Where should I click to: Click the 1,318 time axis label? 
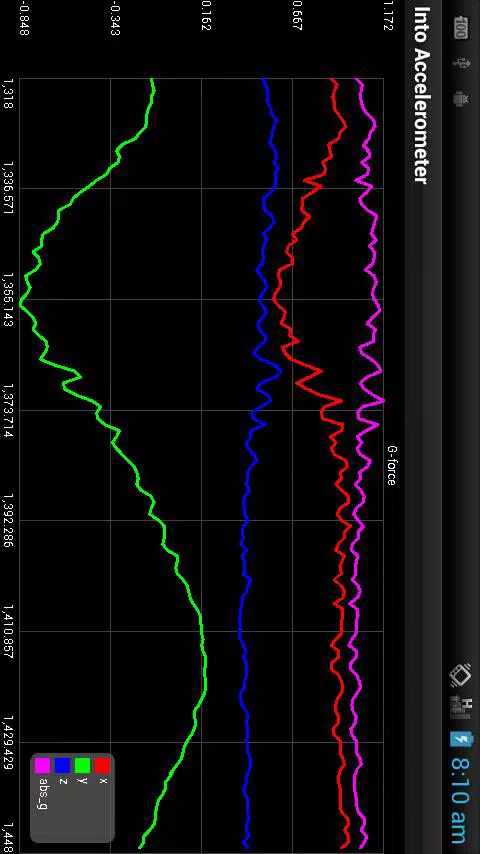pyautogui.click(x=8, y=93)
